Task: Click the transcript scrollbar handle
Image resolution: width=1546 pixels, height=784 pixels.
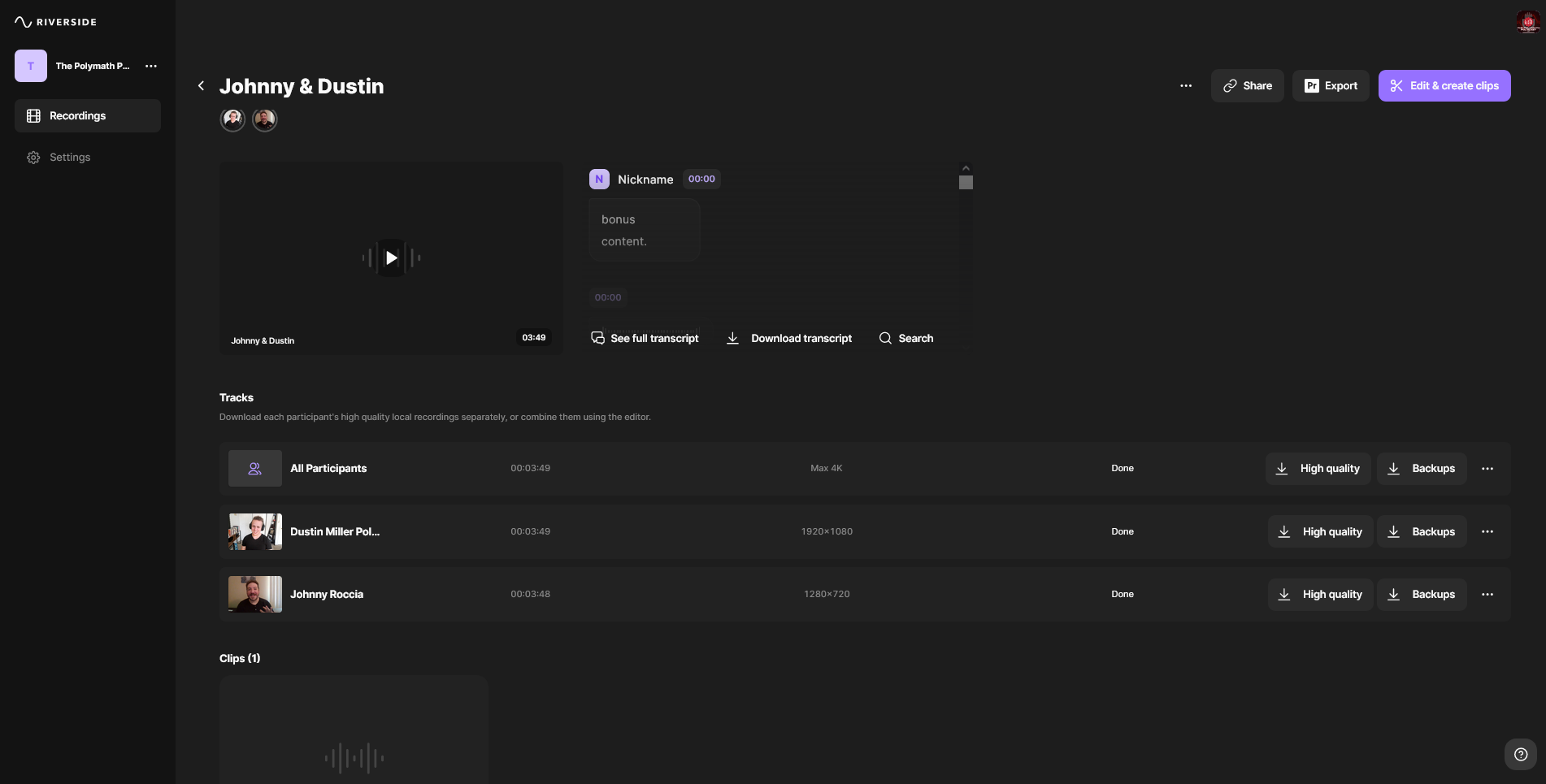Action: 966,183
